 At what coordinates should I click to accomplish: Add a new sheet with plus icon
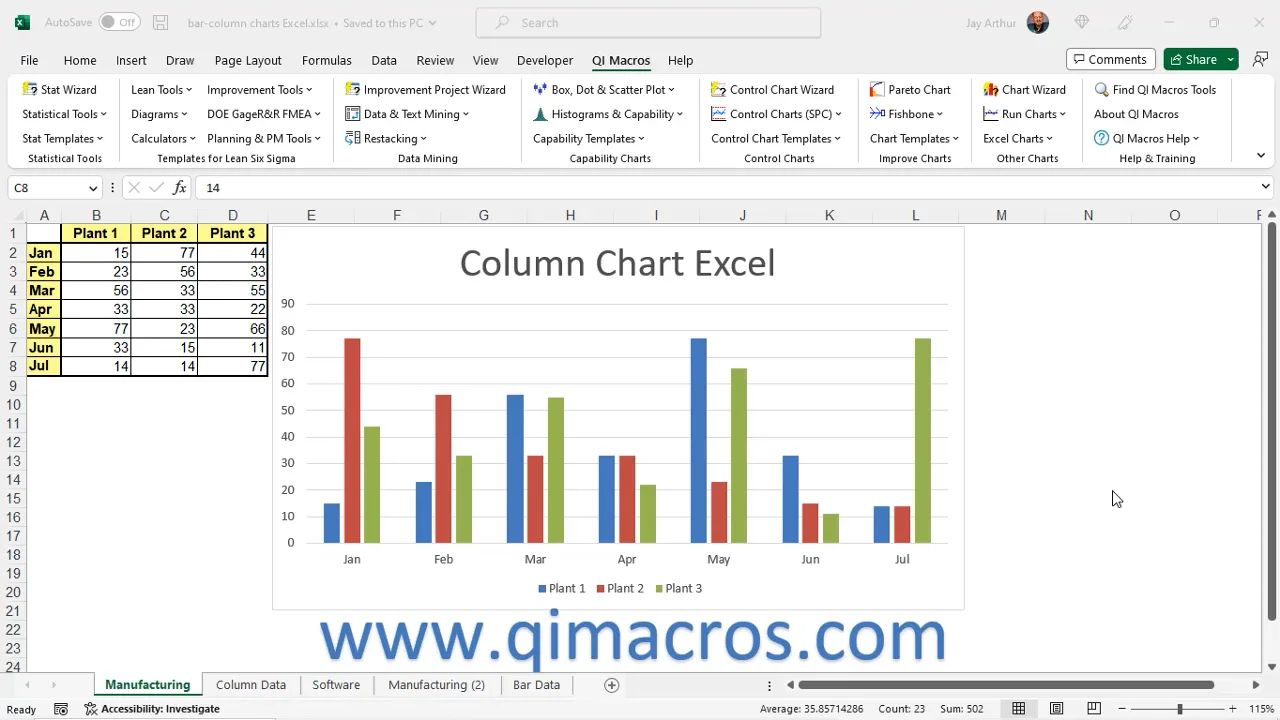[x=612, y=685]
